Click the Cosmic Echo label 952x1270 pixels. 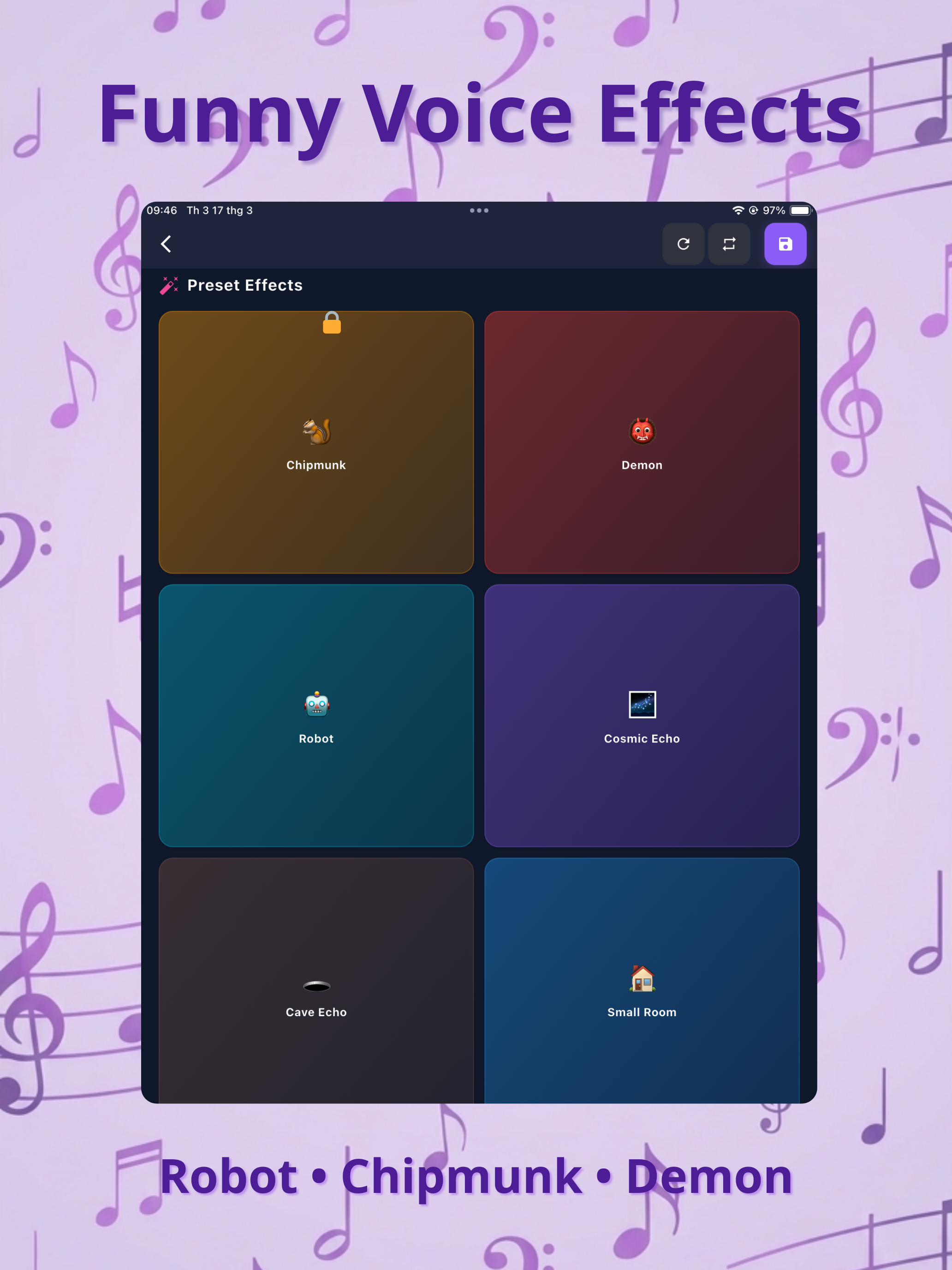tap(642, 739)
